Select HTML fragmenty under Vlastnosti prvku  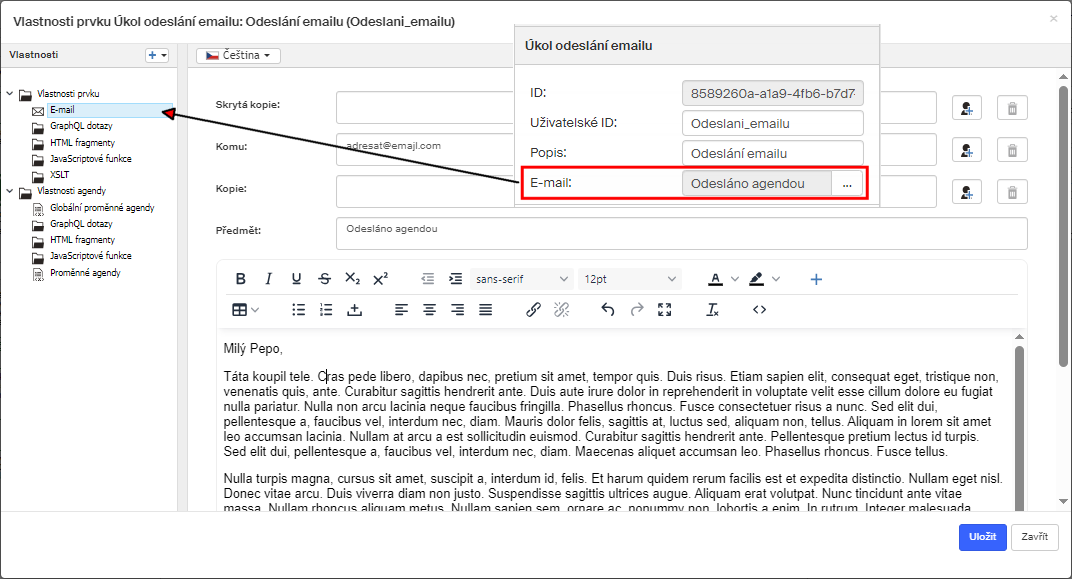[x=82, y=143]
